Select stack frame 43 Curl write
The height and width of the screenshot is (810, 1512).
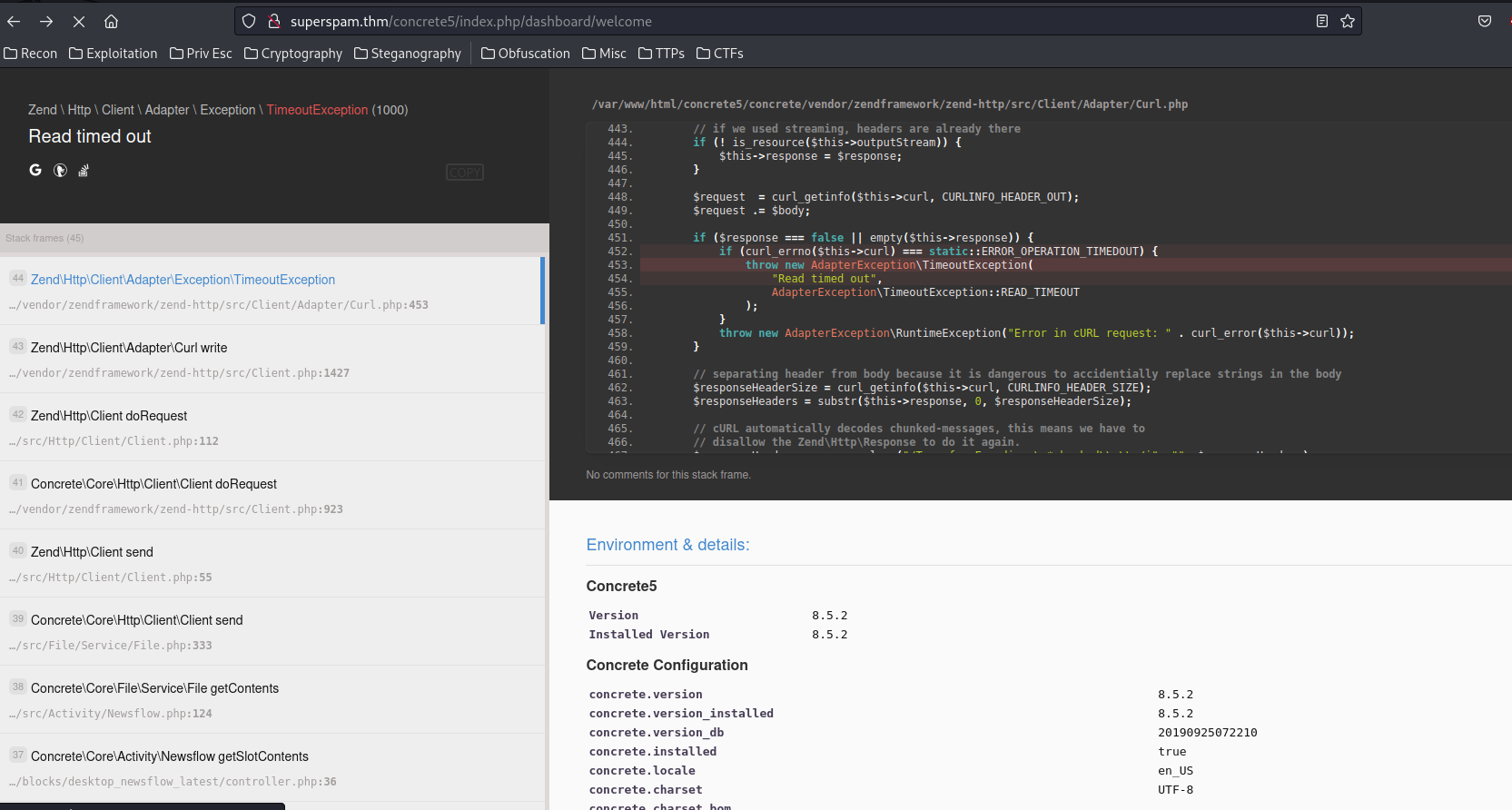click(272, 359)
